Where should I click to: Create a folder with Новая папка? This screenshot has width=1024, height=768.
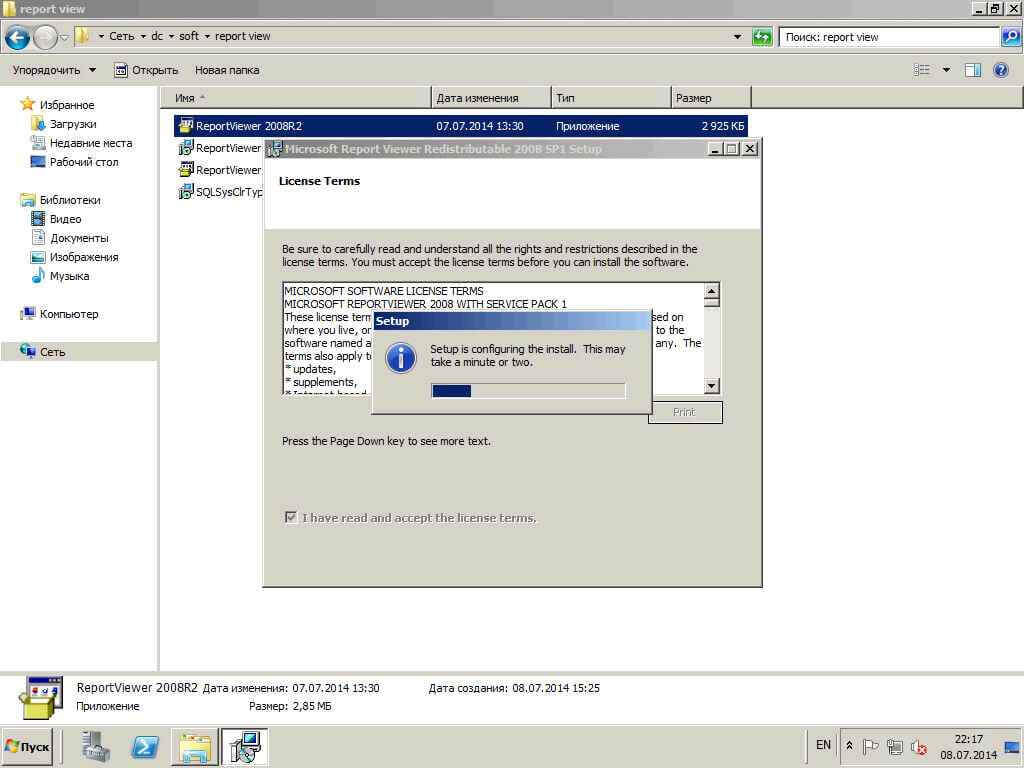(227, 70)
